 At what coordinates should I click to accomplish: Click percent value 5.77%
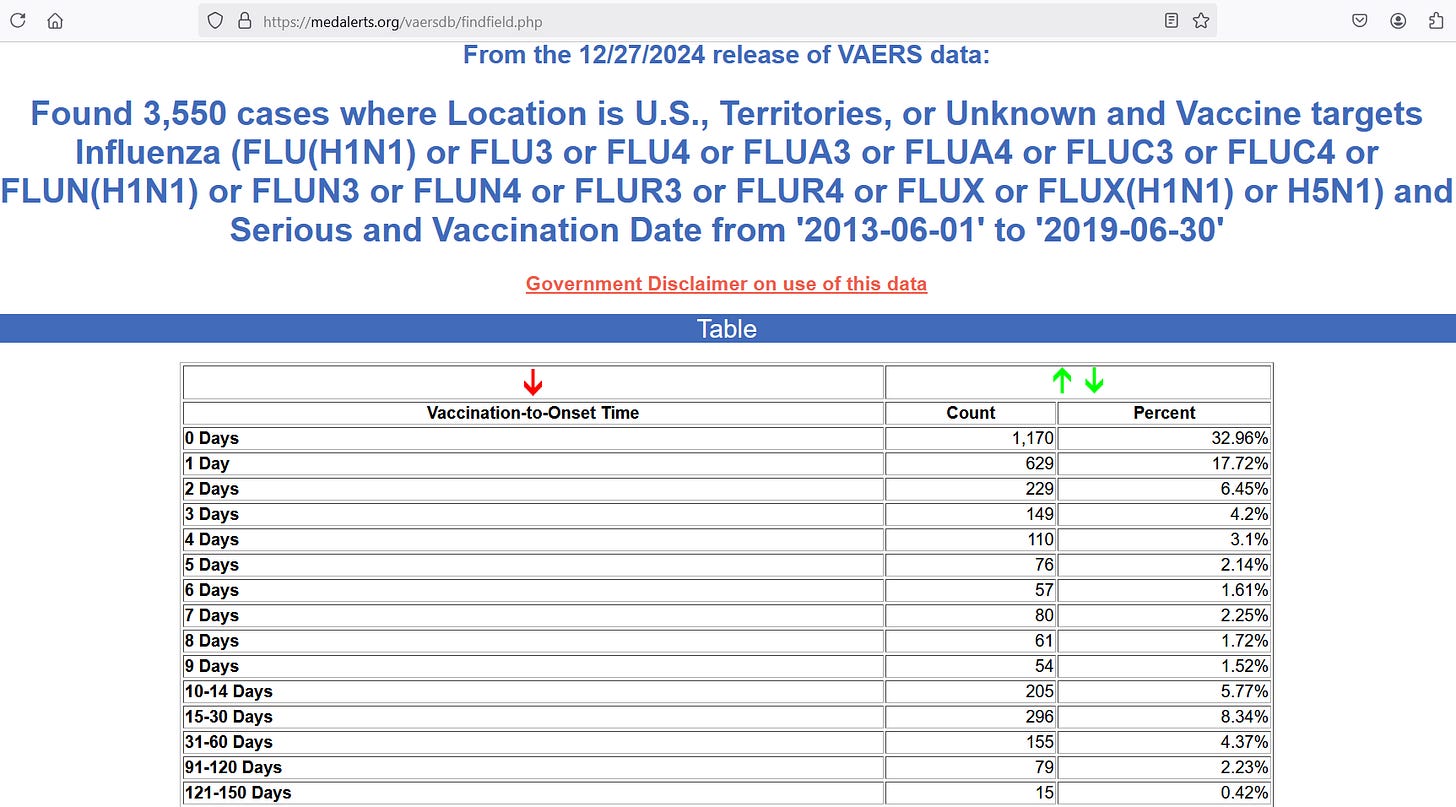click(x=1246, y=692)
